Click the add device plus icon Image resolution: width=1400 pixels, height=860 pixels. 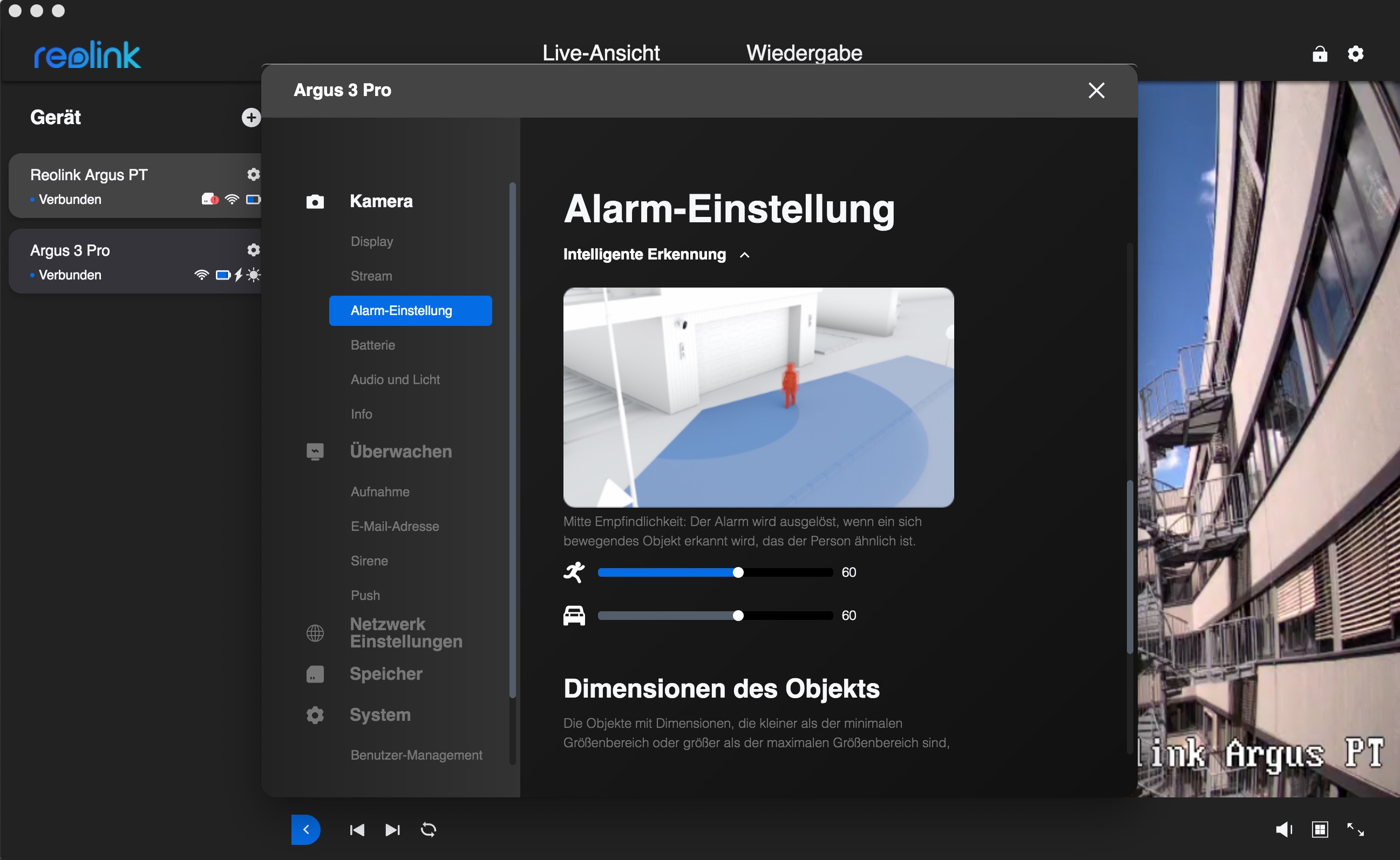[251, 117]
